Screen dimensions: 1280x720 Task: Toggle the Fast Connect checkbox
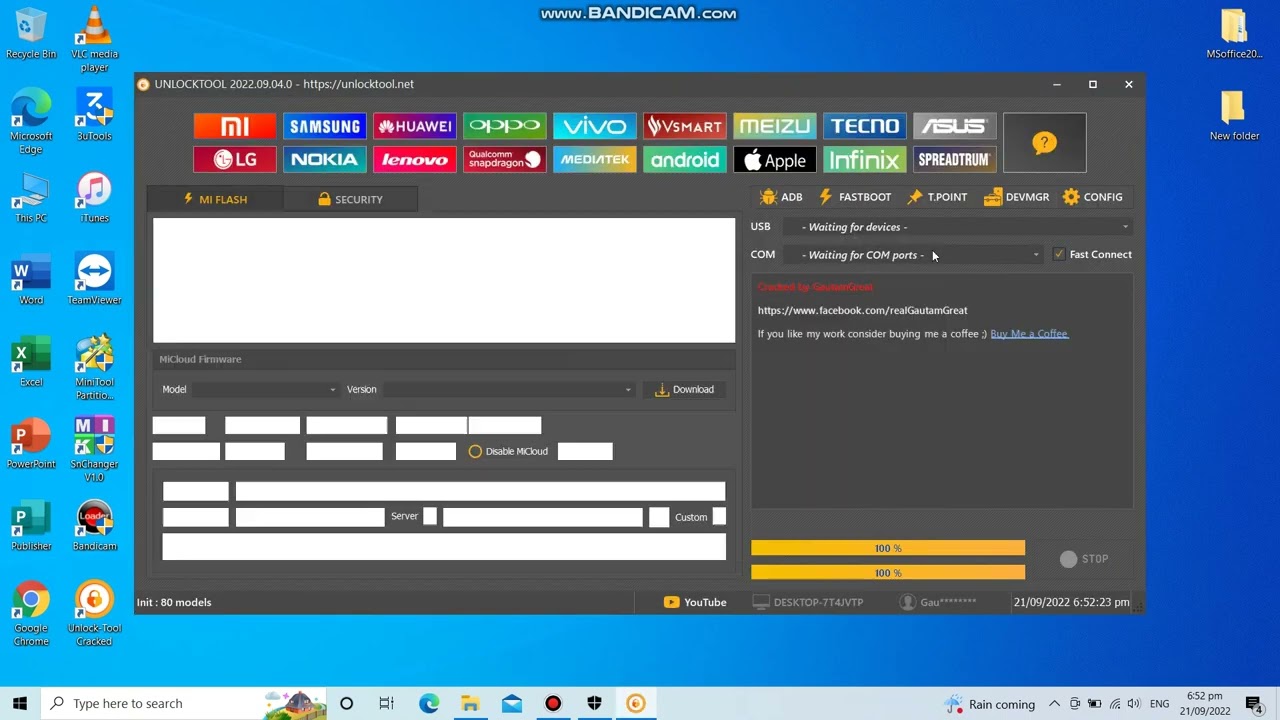[1059, 255]
